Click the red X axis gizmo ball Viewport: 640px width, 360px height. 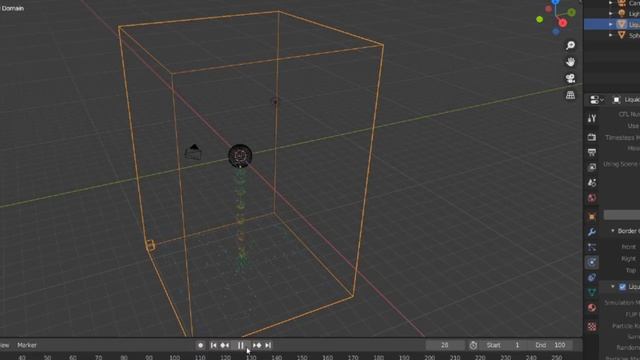[563, 23]
